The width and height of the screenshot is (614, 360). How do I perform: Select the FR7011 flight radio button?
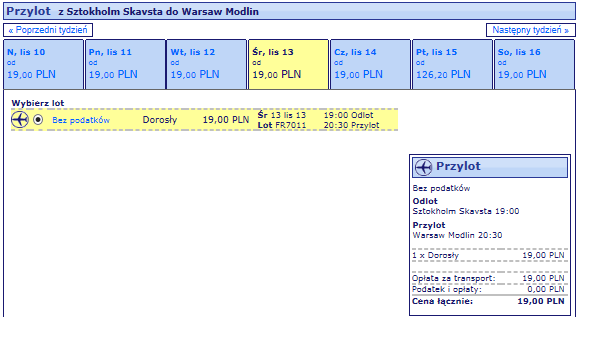pos(38,119)
